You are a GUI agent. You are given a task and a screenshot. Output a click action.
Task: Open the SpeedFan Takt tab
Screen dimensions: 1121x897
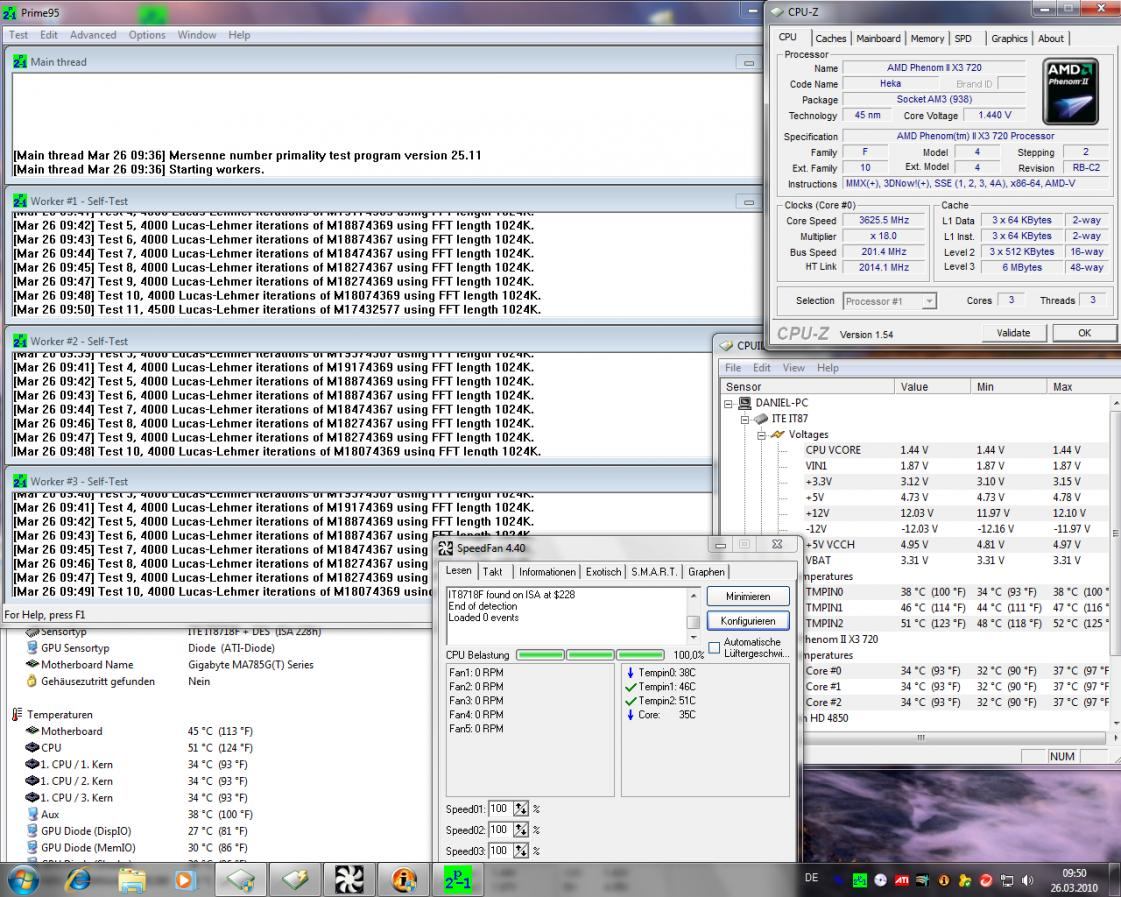pyautogui.click(x=493, y=572)
